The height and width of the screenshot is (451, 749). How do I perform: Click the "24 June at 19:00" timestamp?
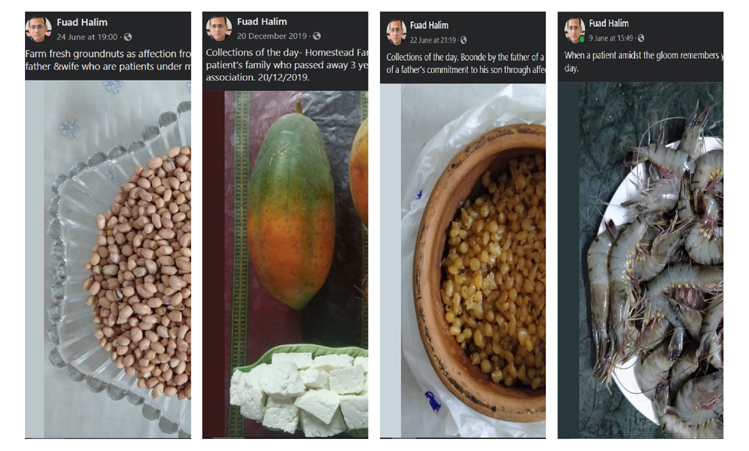pyautogui.click(x=87, y=37)
